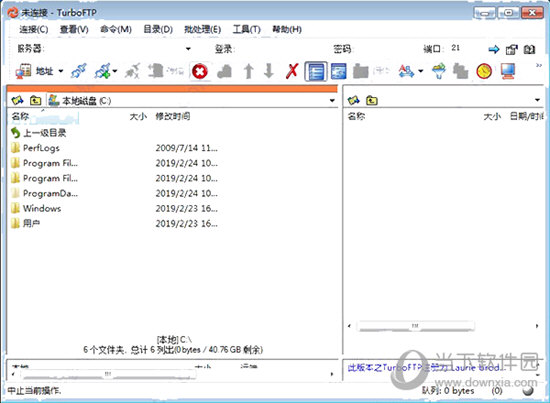Sort remote files by 大小 column
This screenshot has width=550, height=403.
pyautogui.click(x=492, y=116)
